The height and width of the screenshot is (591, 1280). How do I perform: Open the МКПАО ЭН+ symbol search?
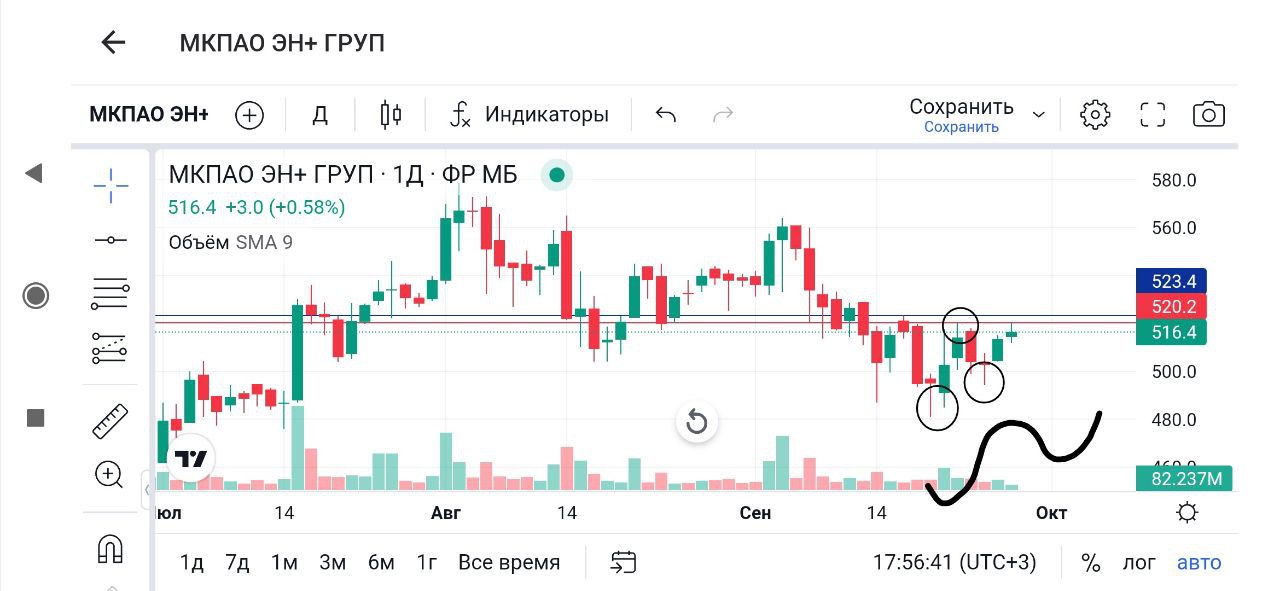(149, 115)
